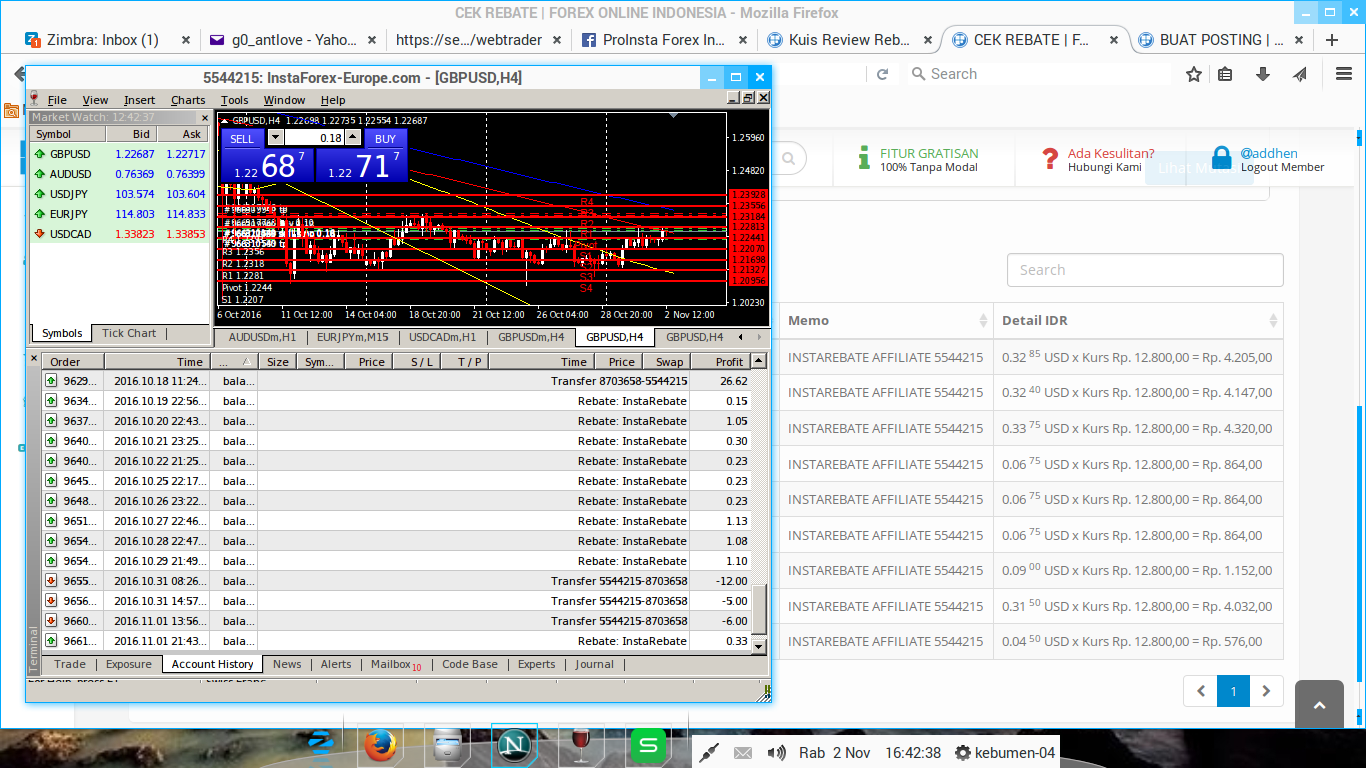Click the BUY button on the chart
1366x768 pixels.
(x=386, y=139)
